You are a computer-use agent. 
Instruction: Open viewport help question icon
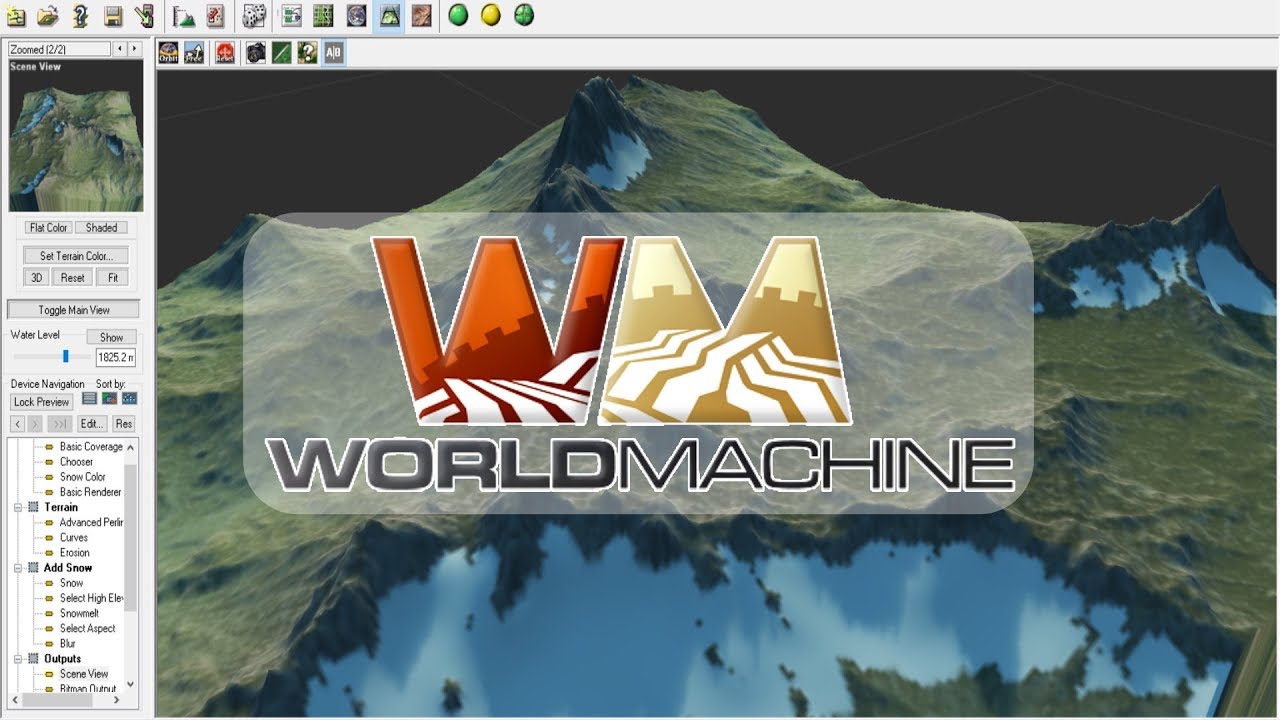[x=307, y=53]
